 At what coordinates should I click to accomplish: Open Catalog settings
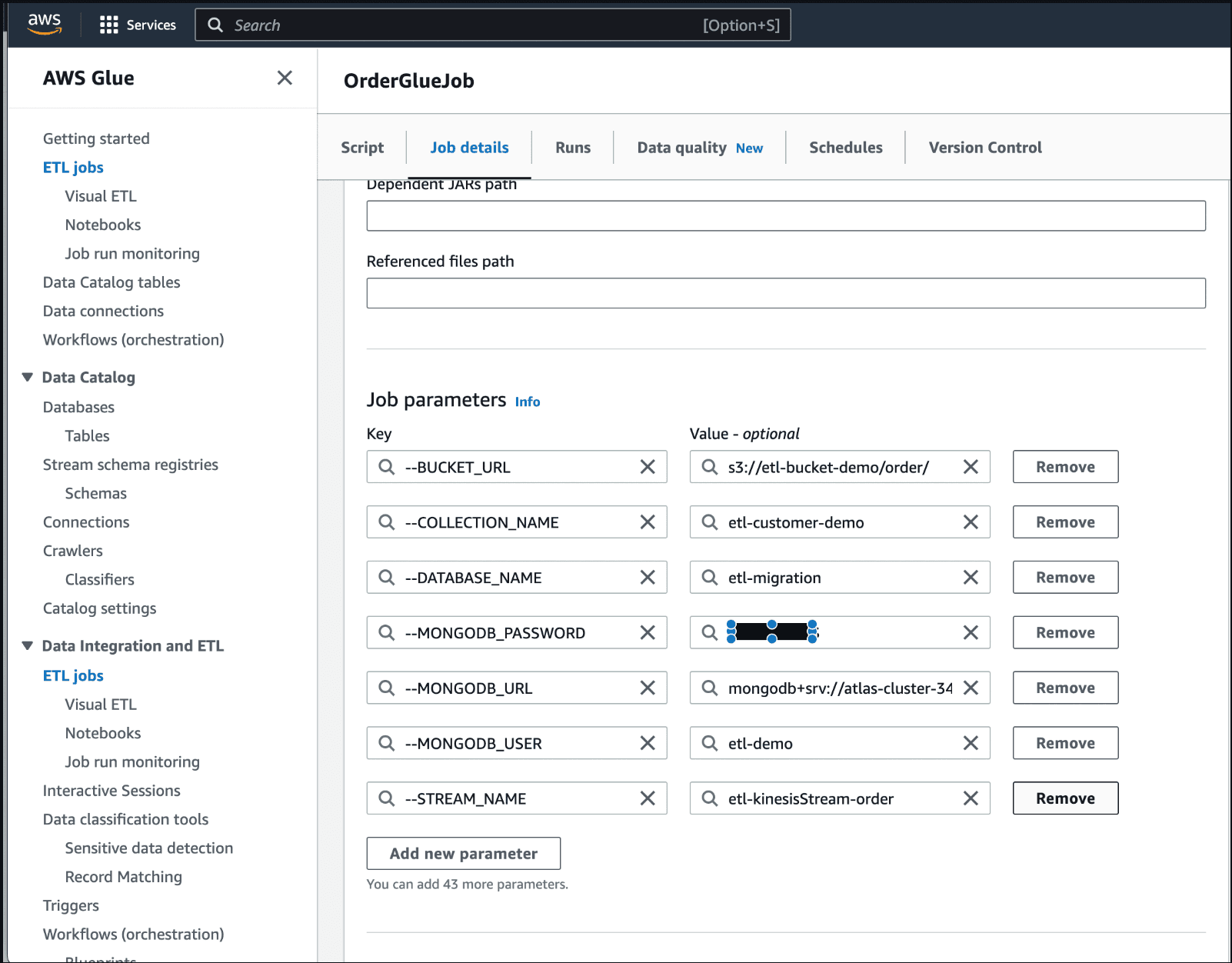click(99, 608)
